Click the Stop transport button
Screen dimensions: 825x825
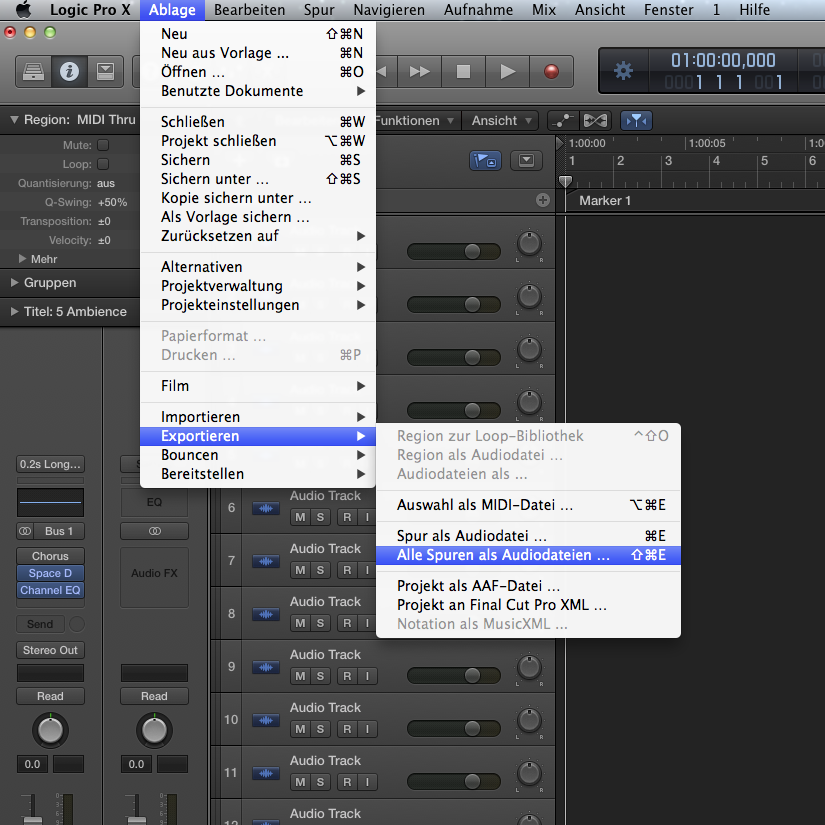[463, 71]
